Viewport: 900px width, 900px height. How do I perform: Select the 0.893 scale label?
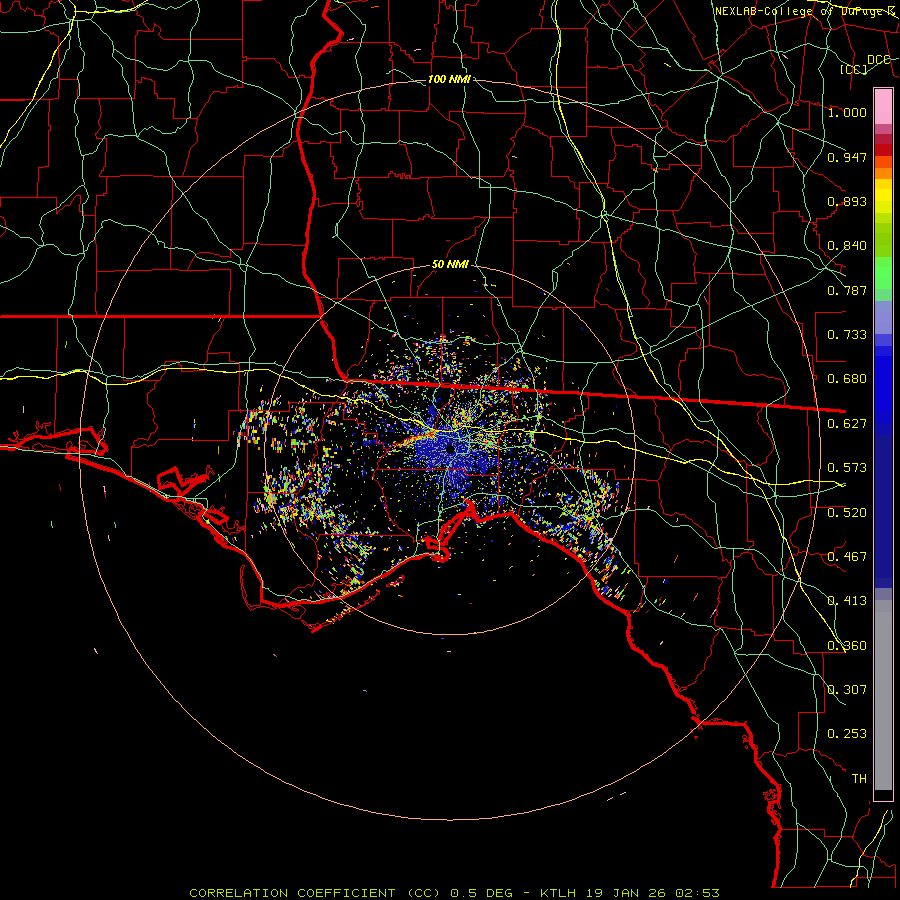click(847, 201)
